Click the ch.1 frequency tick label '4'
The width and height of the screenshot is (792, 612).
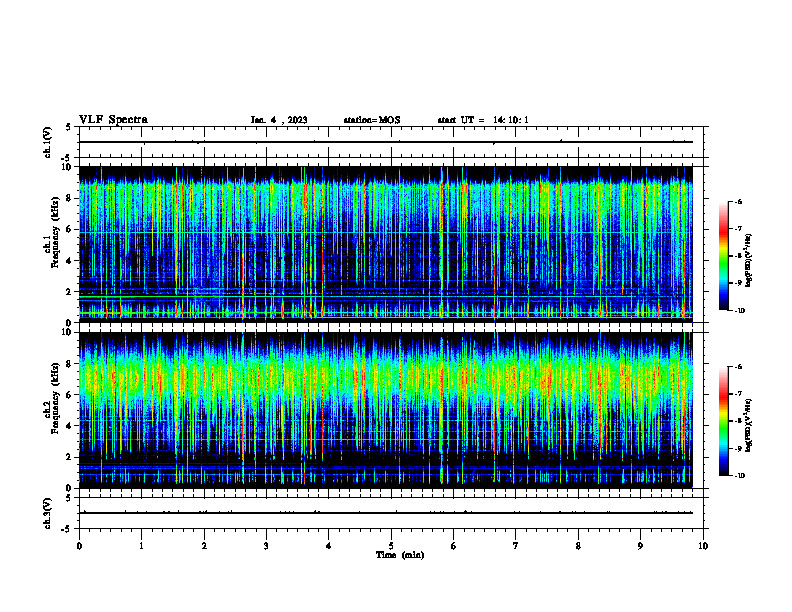coord(69,261)
